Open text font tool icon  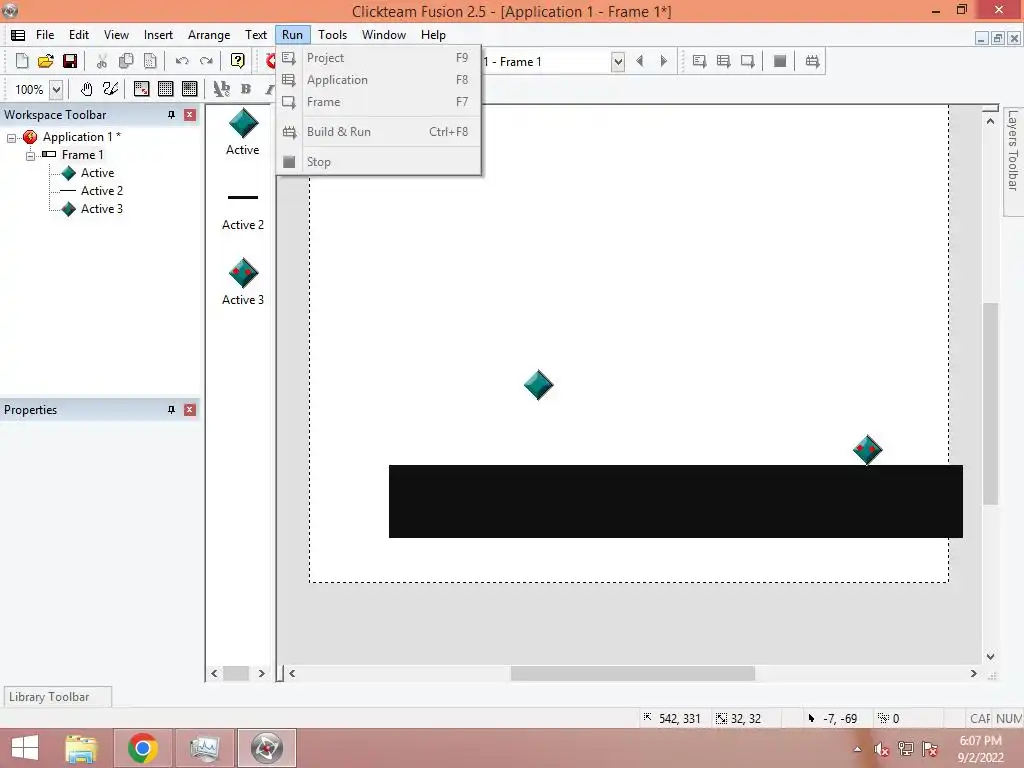[x=221, y=89]
